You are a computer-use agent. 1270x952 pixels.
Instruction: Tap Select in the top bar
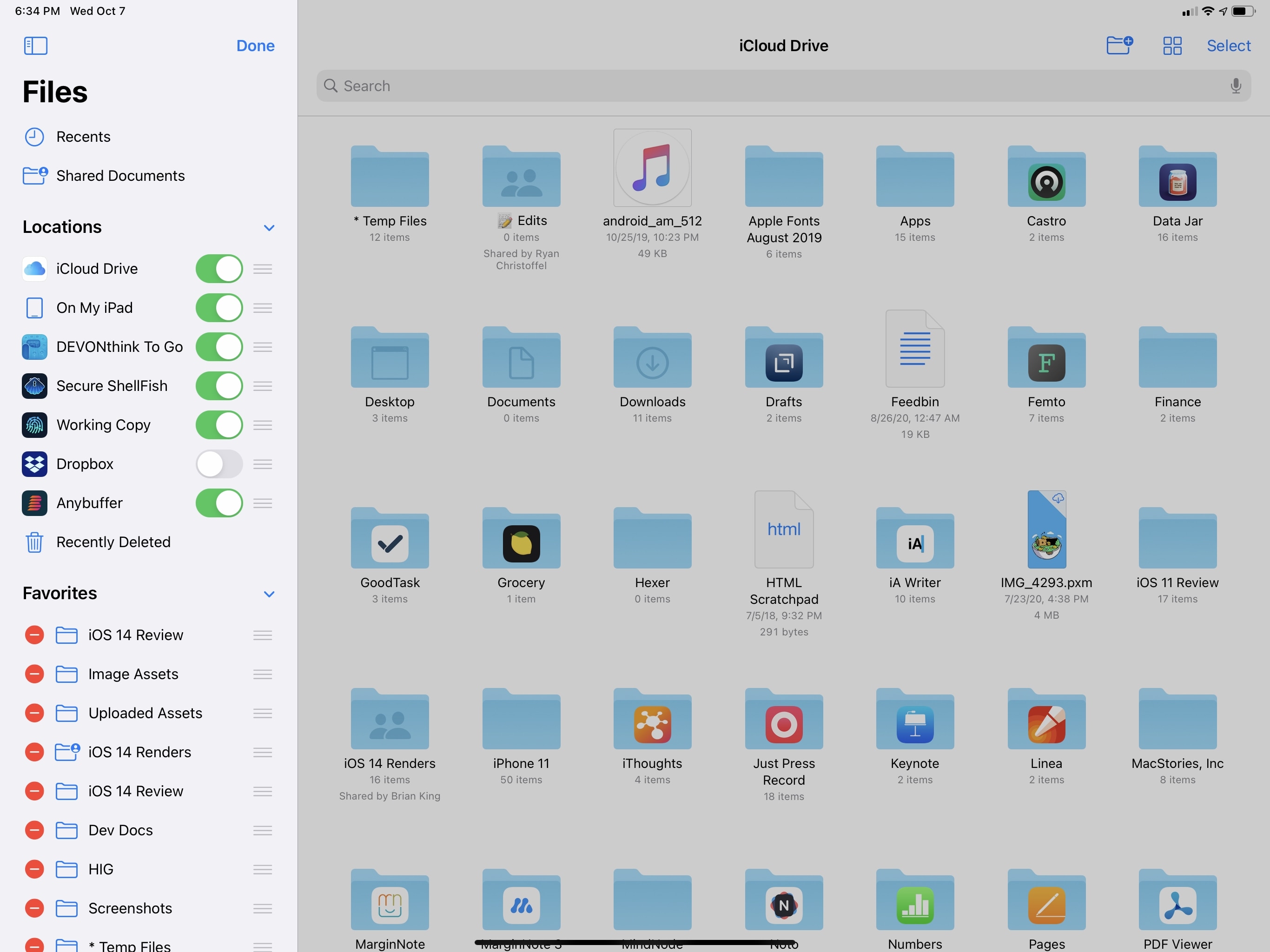point(1228,46)
